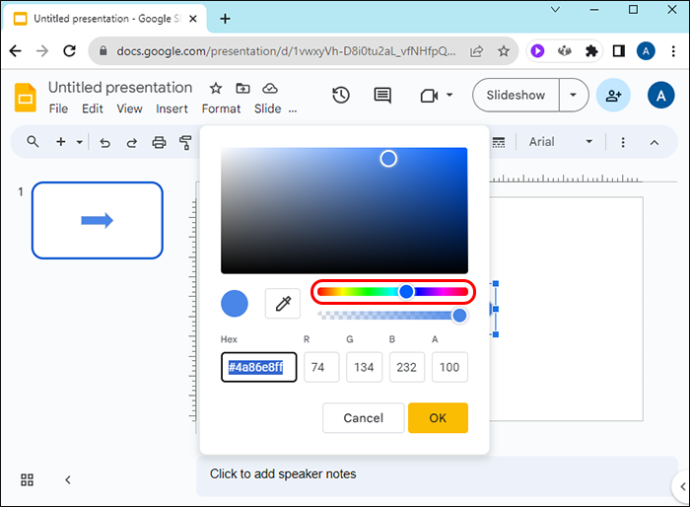The width and height of the screenshot is (690, 507).
Task: Click the Google Slides logo icon
Action: [x=25, y=97]
